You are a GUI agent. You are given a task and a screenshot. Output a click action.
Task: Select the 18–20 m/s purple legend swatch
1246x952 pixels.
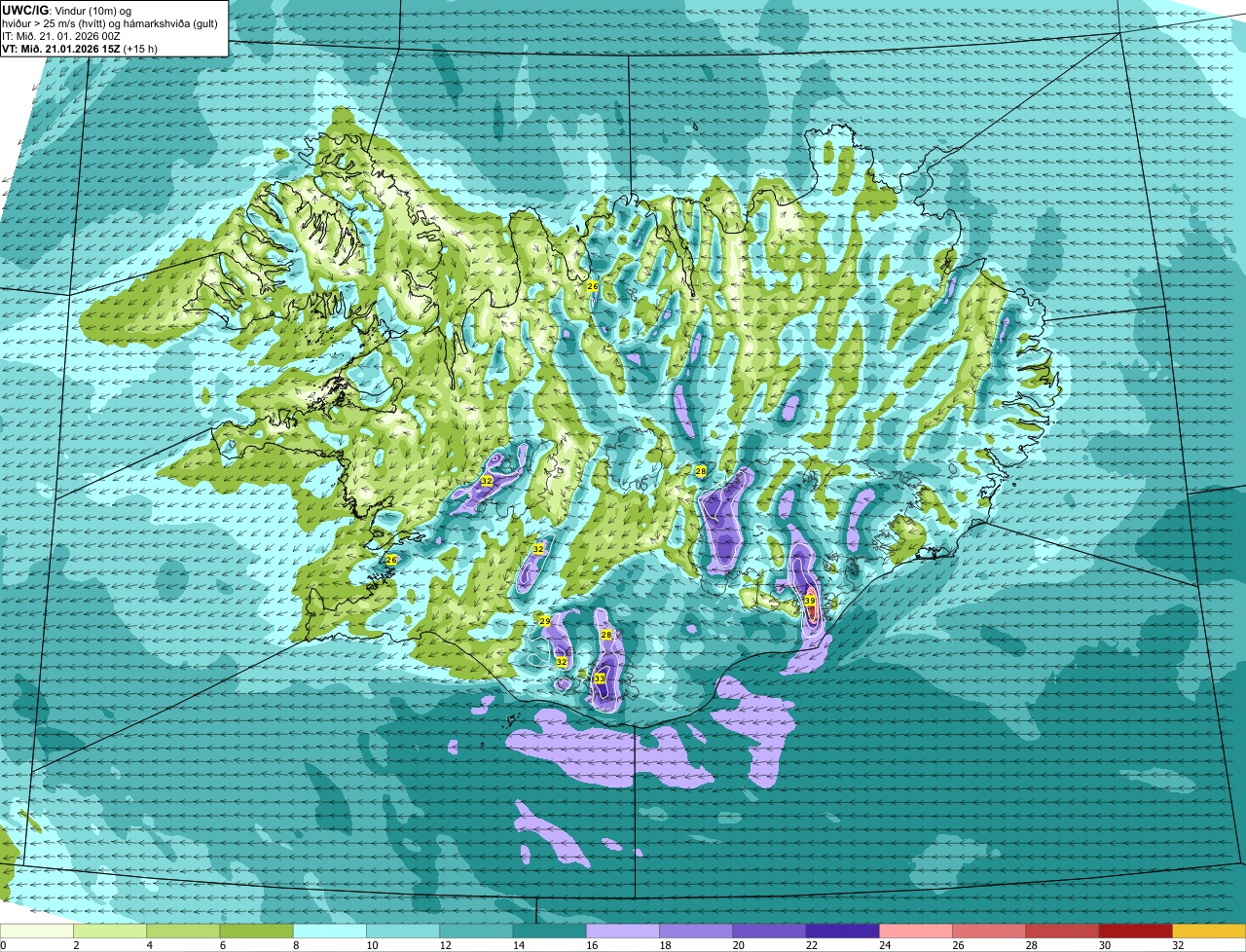click(696, 932)
